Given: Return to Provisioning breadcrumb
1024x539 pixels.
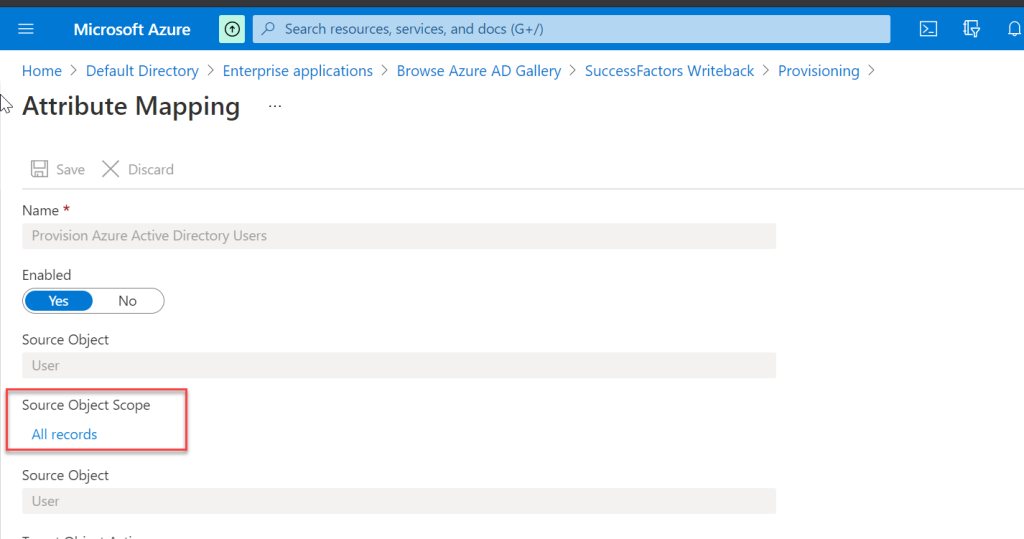Looking at the screenshot, I should [x=818, y=71].
